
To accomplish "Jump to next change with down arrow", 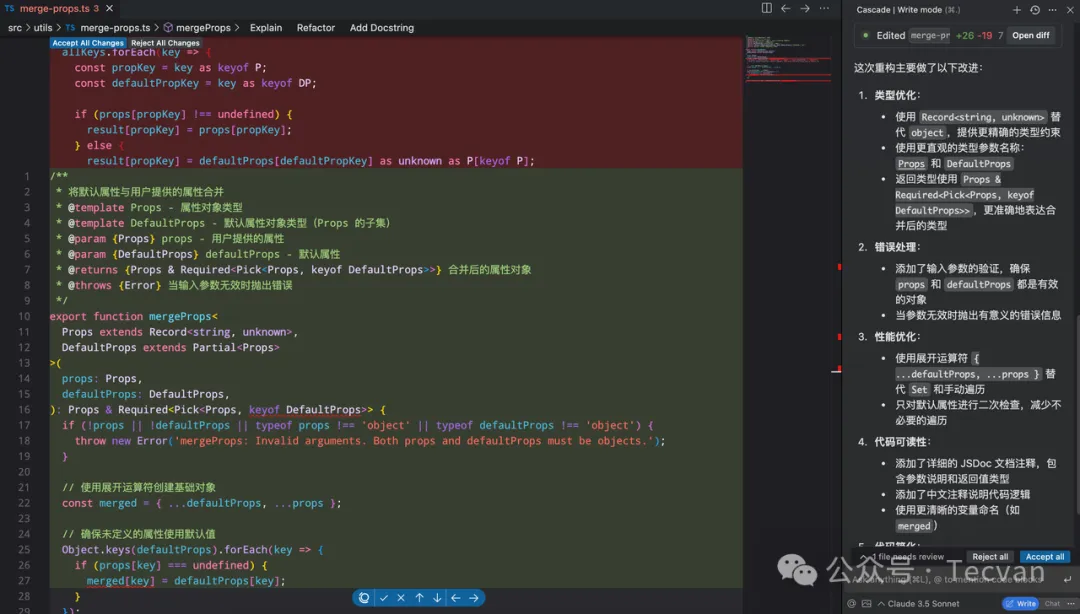I will point(437,598).
